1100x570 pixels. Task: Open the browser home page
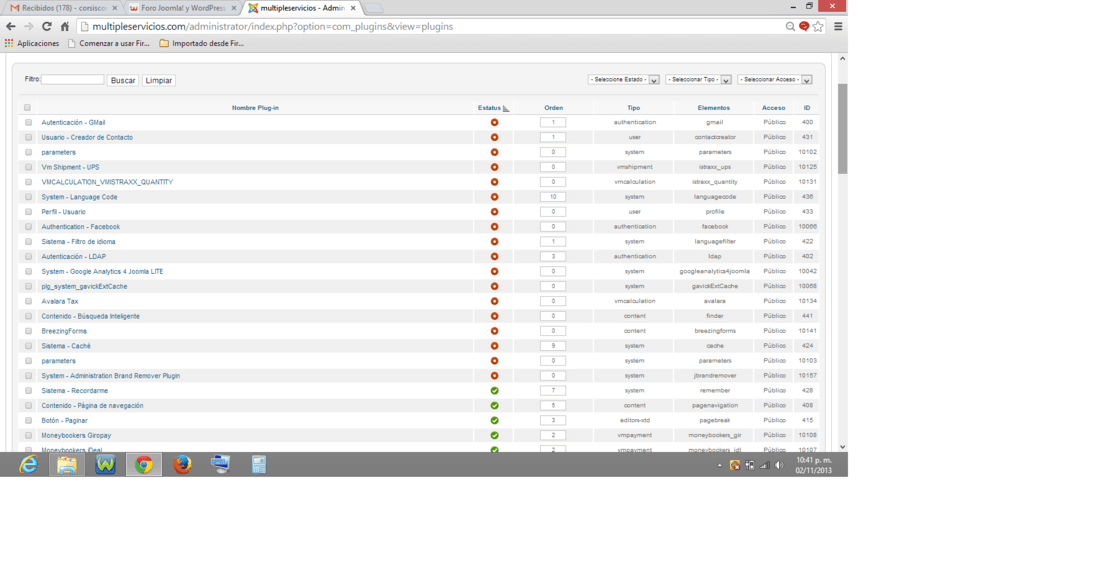coord(65,27)
